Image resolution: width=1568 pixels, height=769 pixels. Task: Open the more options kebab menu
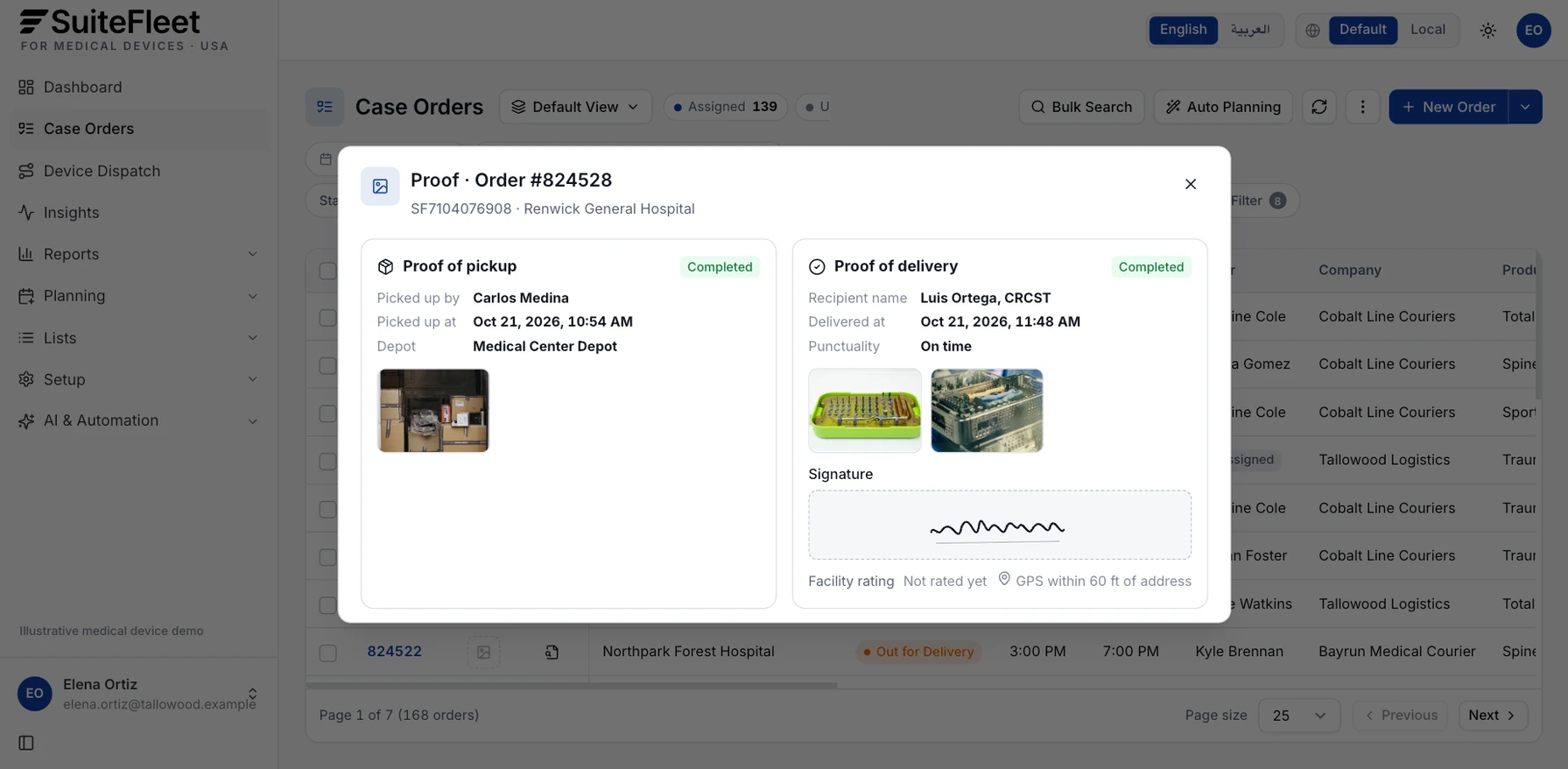1362,107
